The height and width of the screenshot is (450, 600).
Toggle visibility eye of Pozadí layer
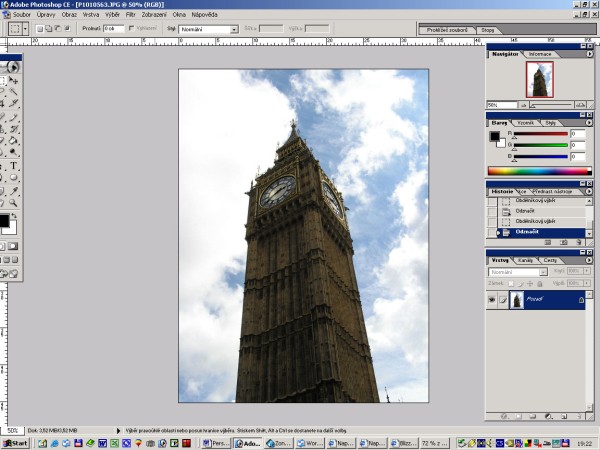(492, 300)
